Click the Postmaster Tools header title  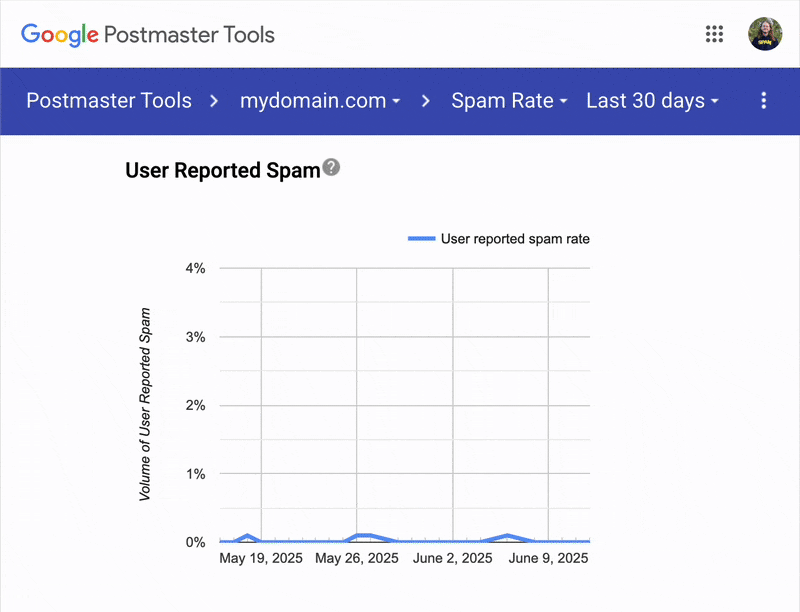189,35
